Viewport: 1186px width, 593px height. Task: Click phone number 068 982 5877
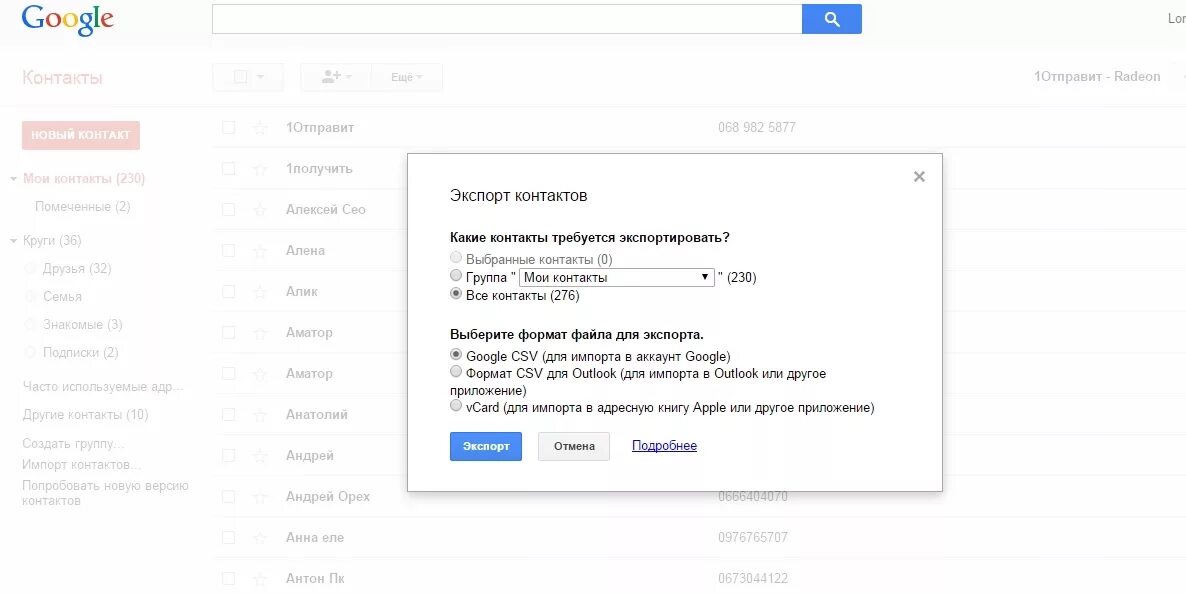(756, 128)
